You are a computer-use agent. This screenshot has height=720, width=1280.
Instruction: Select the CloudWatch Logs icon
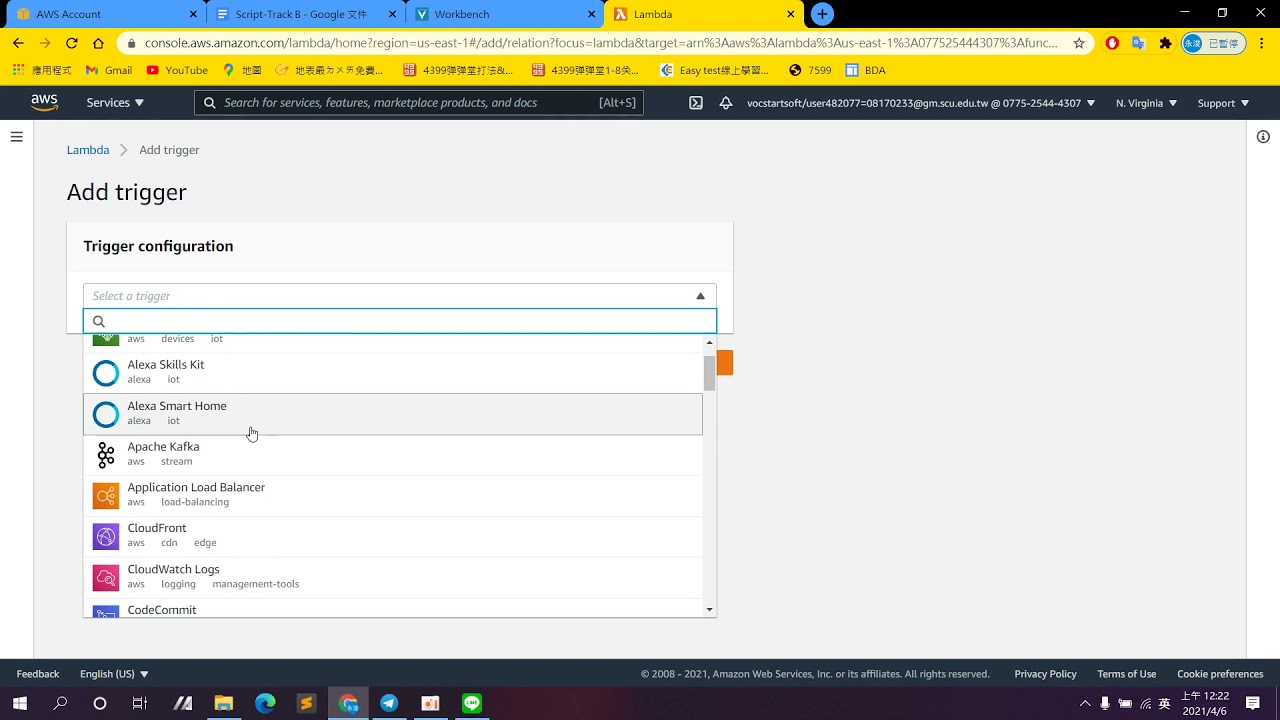click(x=106, y=578)
